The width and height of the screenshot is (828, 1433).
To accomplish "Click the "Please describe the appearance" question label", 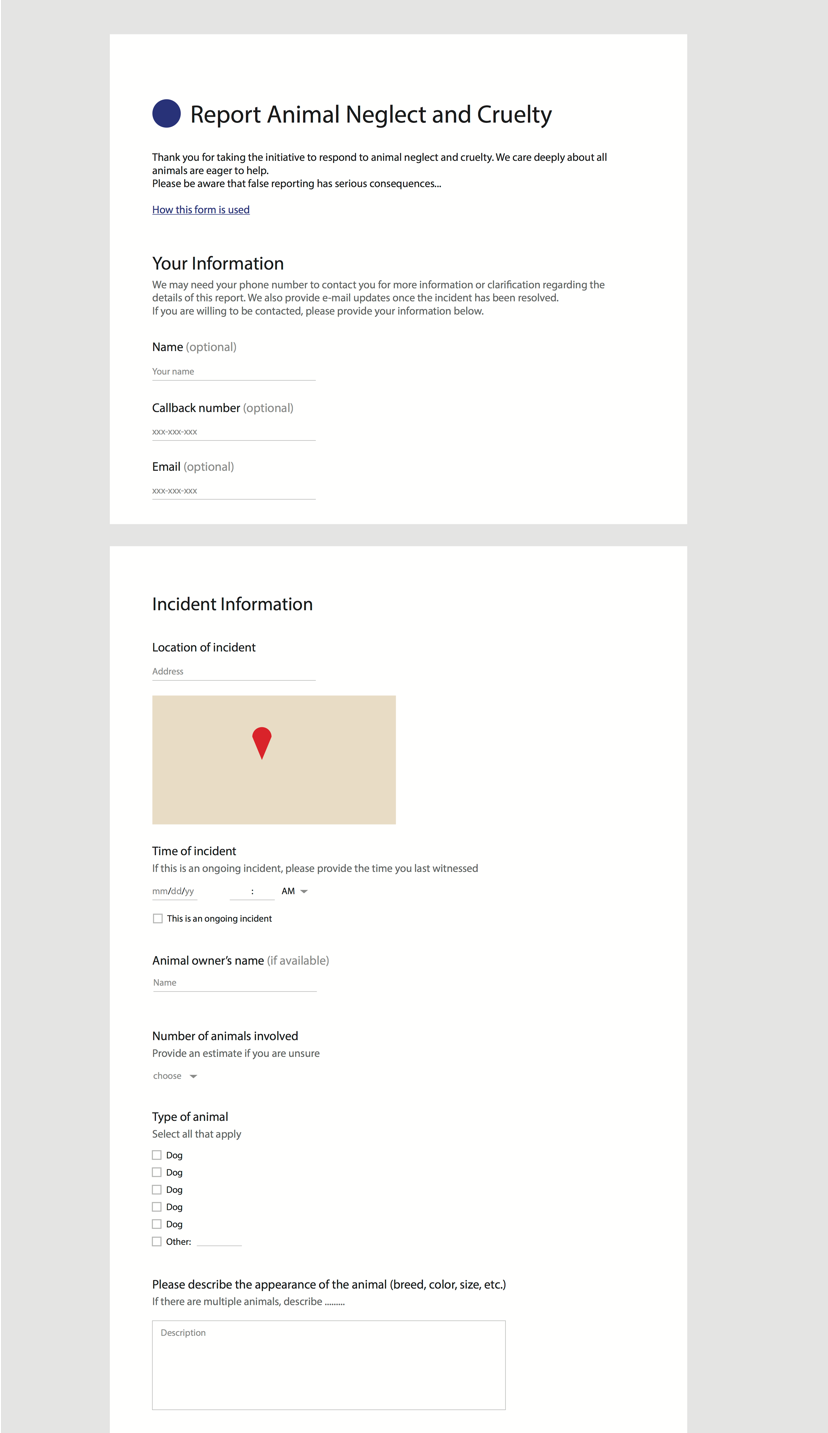I will pos(329,1285).
